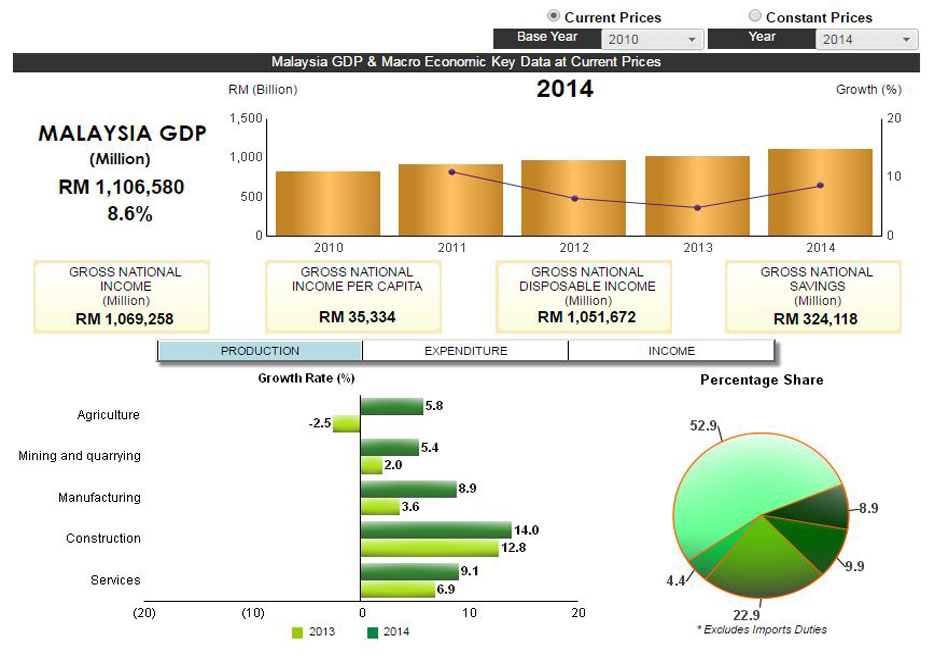Click the large 2014 chart heading
This screenshot has width=934, height=661.
coord(565,89)
